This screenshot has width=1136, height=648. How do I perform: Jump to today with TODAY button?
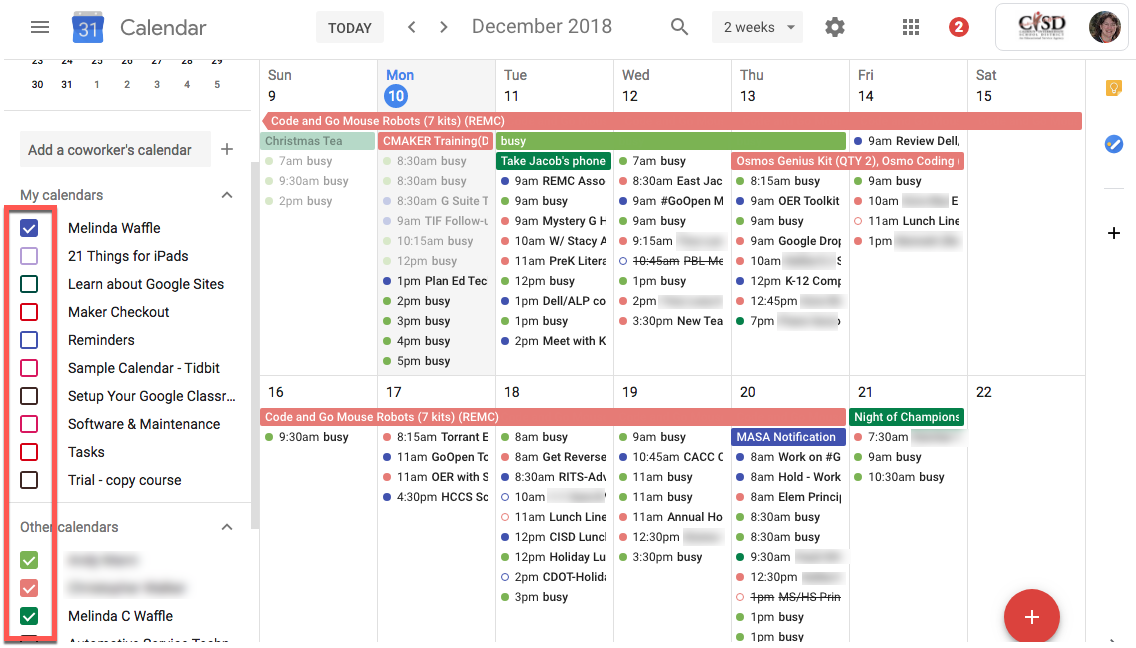350,28
